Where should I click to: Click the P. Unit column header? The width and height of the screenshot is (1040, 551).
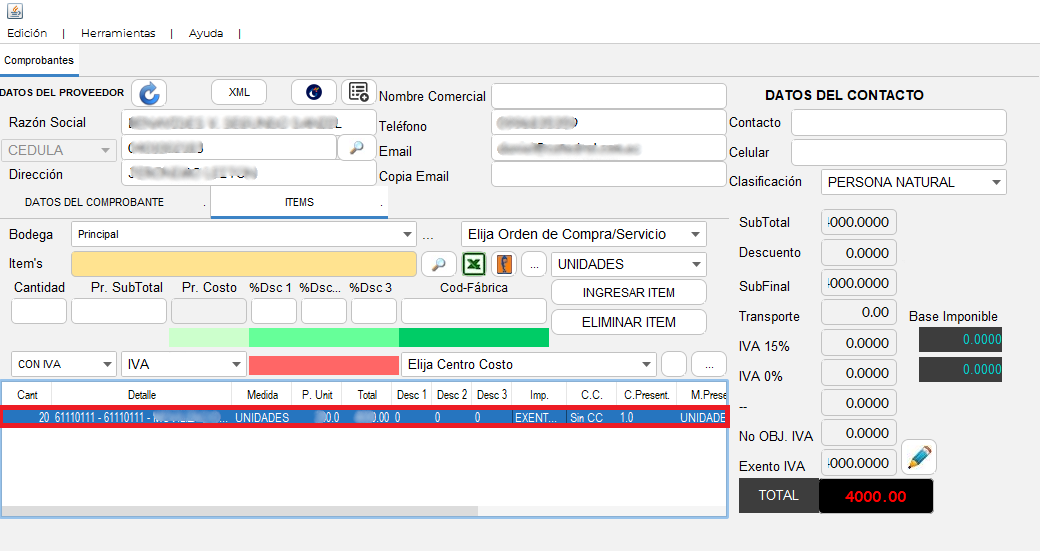(317, 395)
